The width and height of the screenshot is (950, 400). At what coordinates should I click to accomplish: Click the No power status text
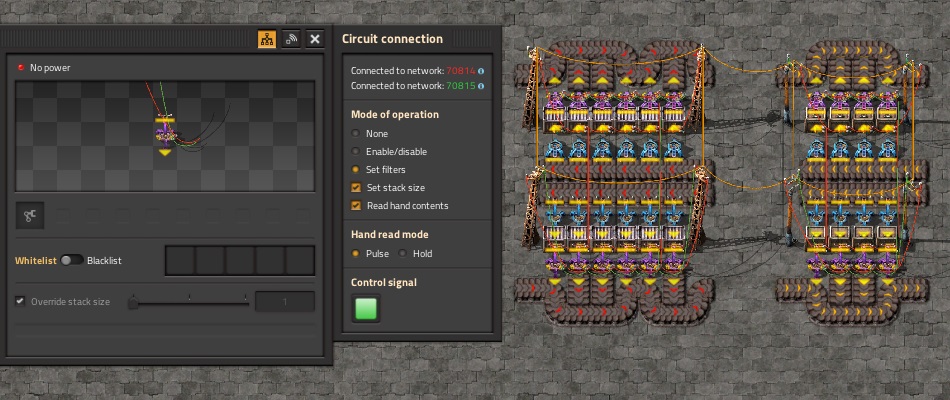click(50, 68)
